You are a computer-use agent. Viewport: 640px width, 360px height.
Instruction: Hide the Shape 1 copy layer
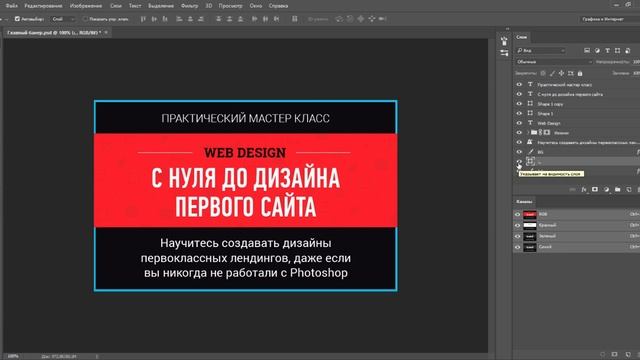519,104
